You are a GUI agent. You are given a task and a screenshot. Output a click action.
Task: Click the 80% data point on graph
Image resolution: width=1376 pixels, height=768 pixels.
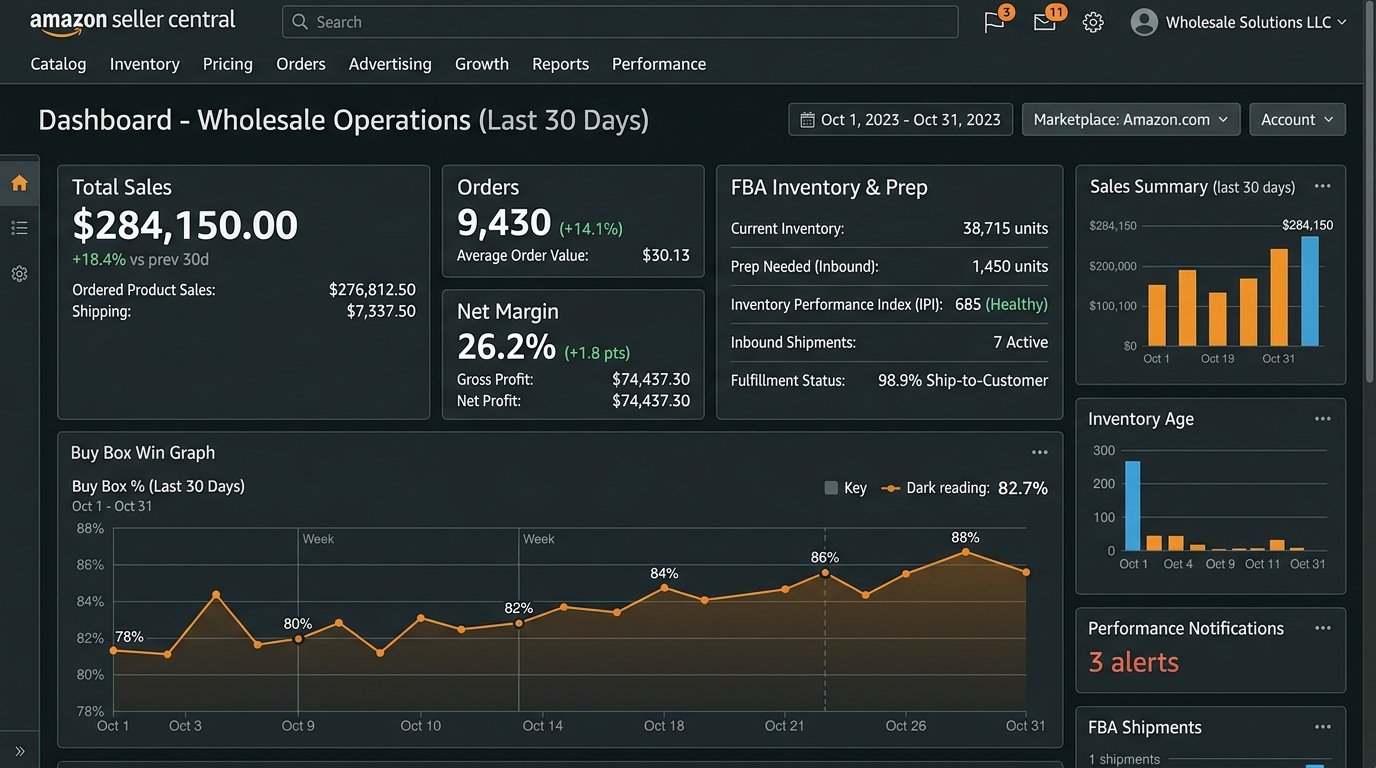298,639
